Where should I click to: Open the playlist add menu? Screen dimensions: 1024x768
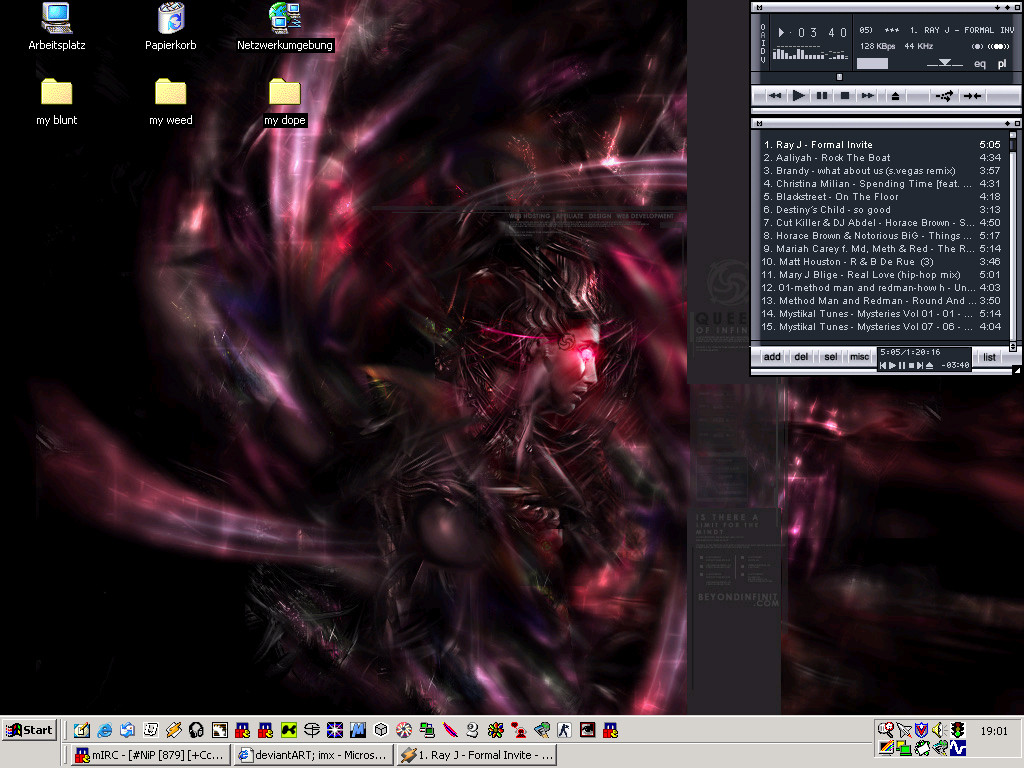coord(772,357)
